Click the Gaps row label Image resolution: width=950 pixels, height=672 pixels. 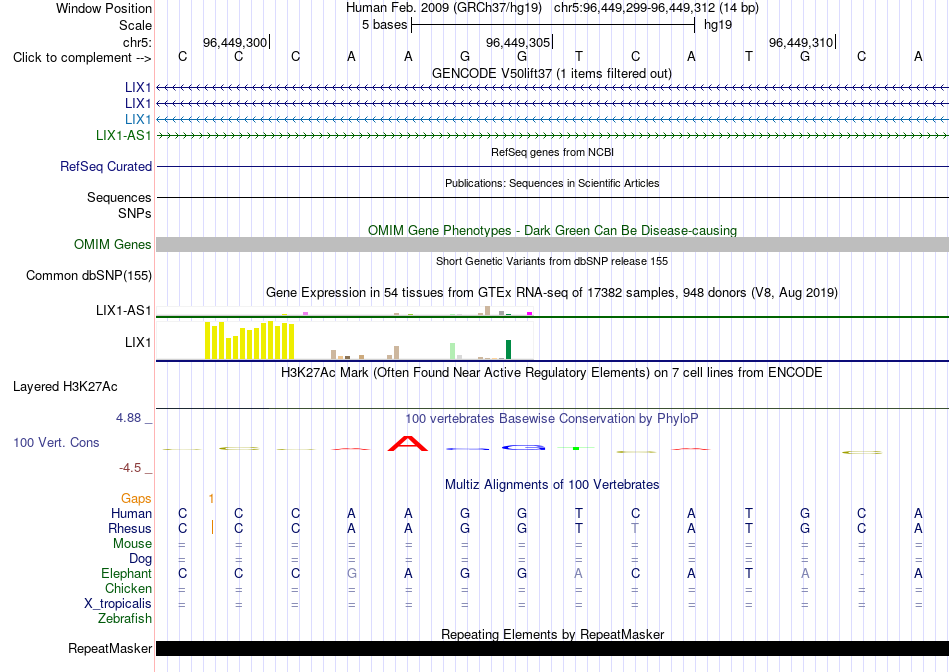click(136, 498)
